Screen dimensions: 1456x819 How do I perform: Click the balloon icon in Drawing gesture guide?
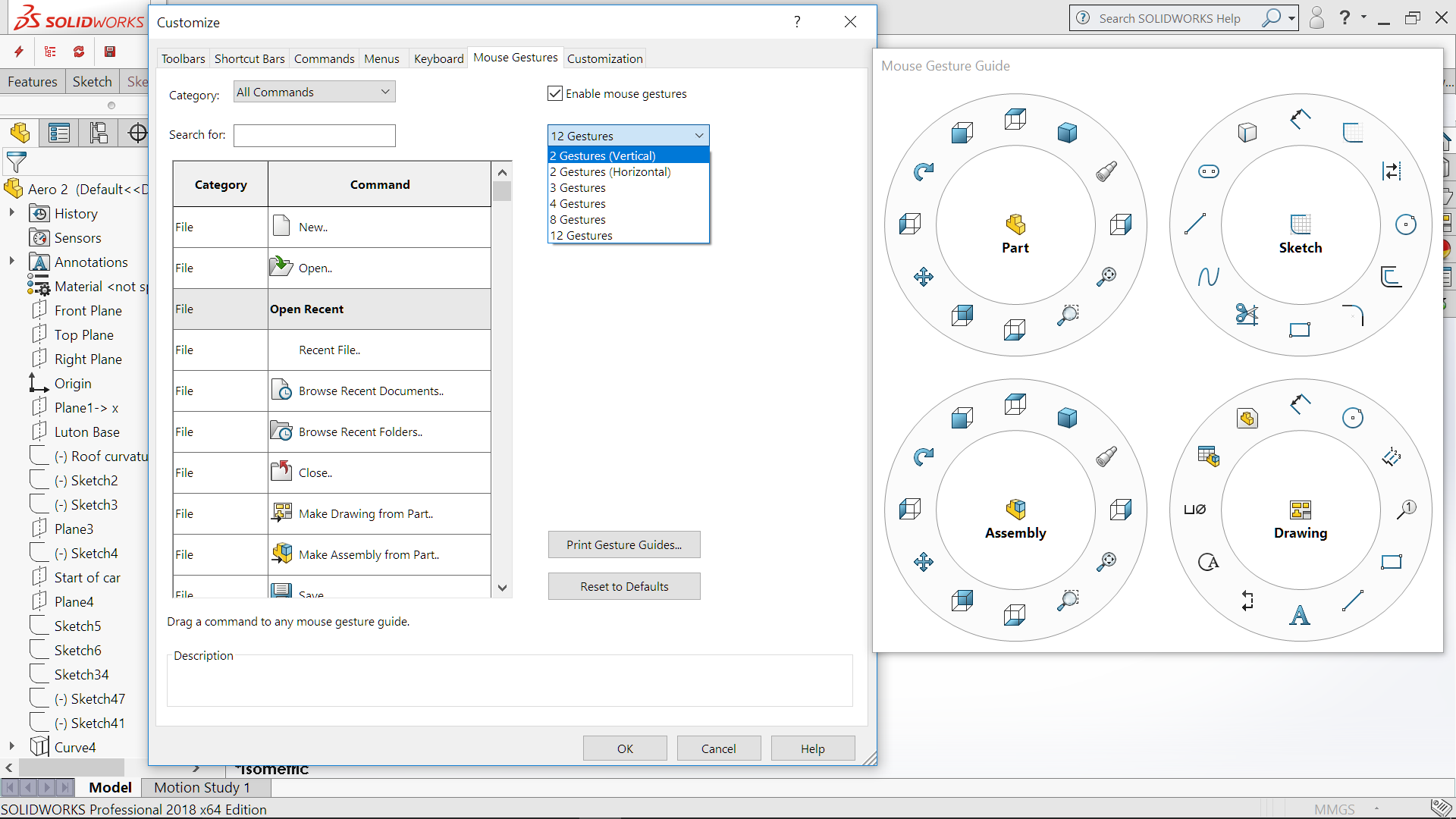[1407, 509]
